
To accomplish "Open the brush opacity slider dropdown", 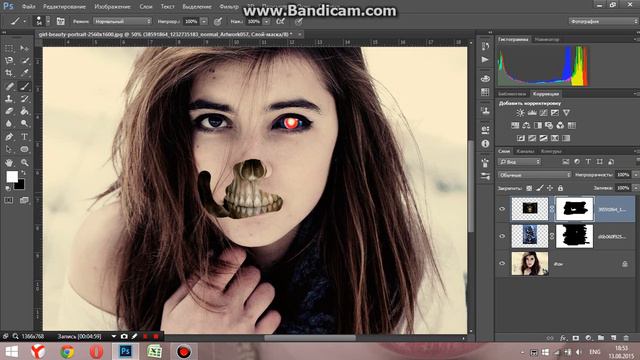I will (204, 21).
